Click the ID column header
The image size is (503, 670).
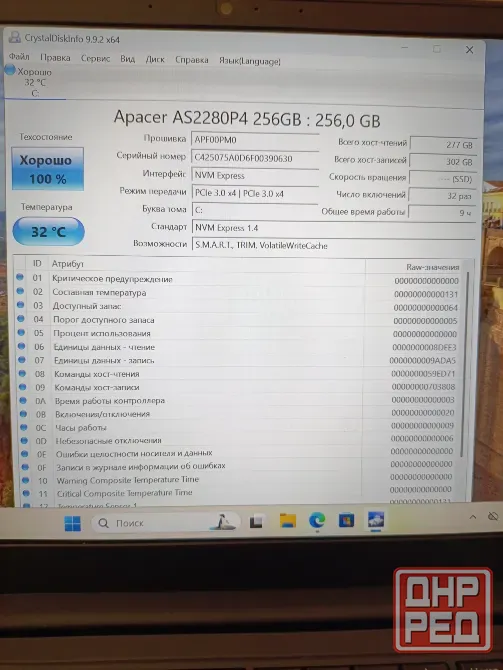point(37,264)
